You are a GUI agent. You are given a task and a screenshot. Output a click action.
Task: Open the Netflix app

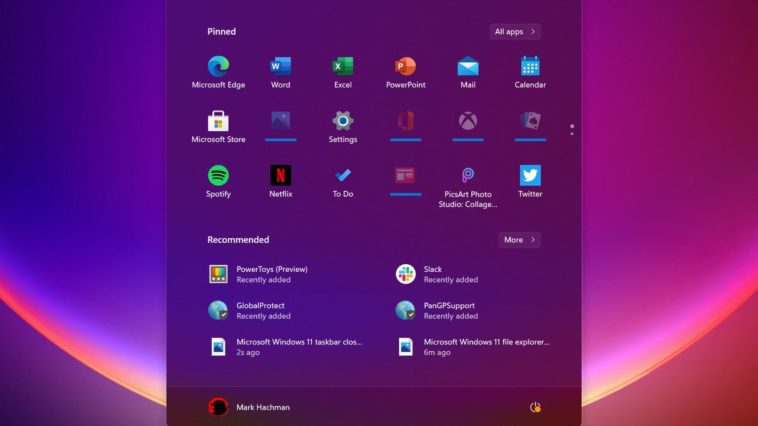click(280, 182)
